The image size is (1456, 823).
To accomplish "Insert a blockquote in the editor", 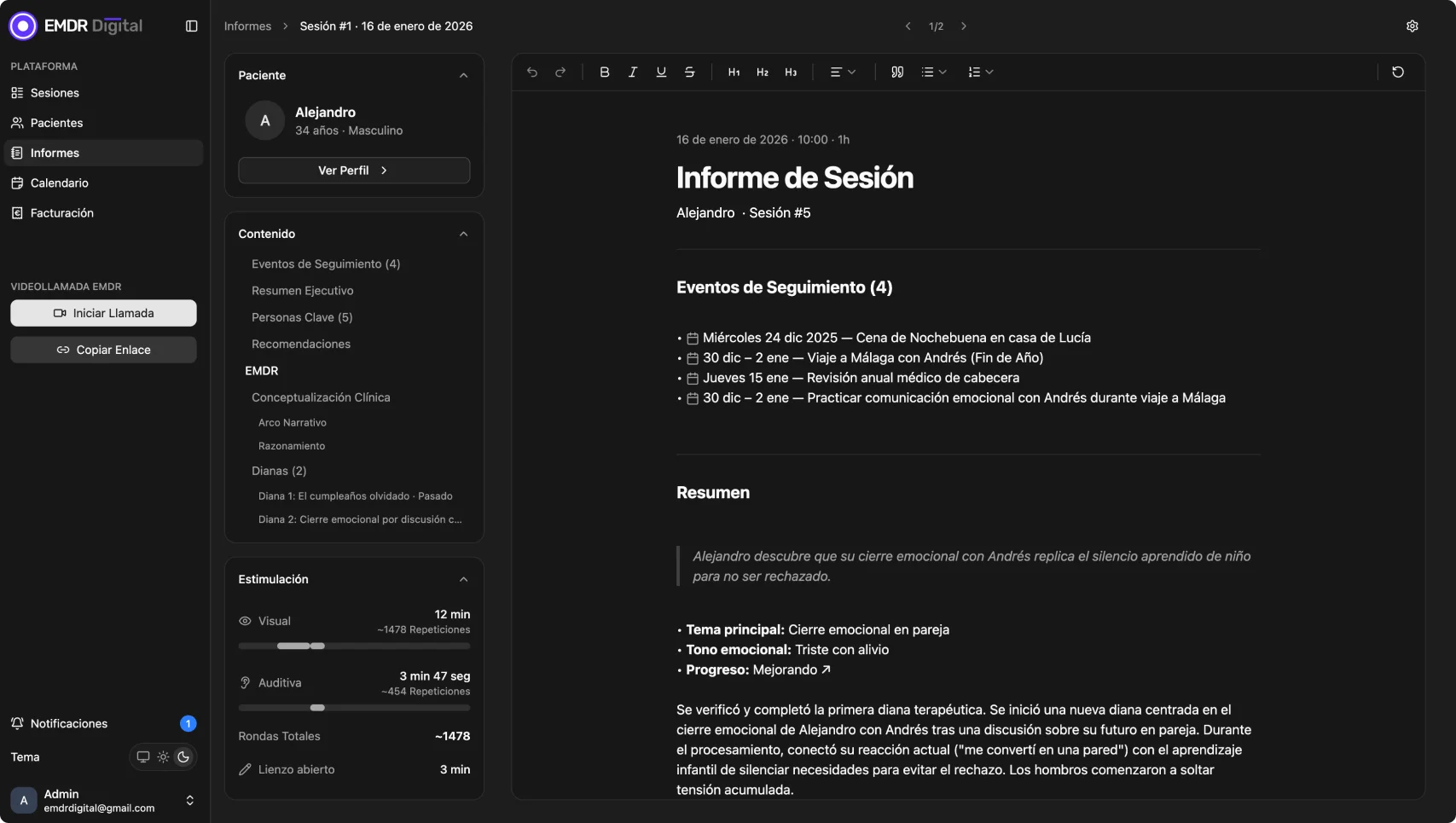I will coord(896,72).
